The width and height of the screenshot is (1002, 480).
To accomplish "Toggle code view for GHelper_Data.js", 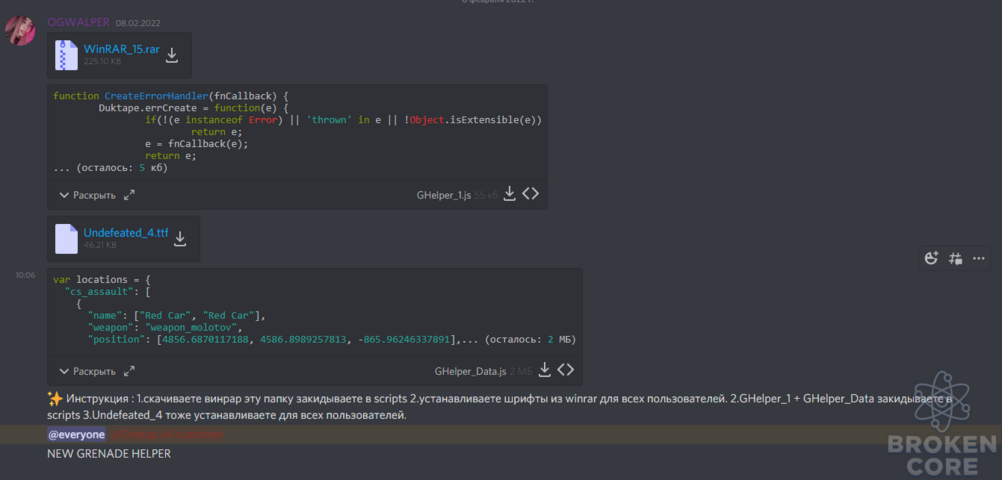I will coord(566,369).
